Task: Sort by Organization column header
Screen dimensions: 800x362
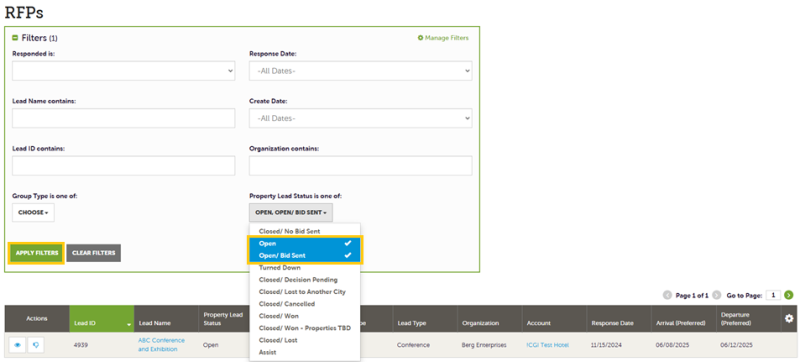Action: point(490,319)
